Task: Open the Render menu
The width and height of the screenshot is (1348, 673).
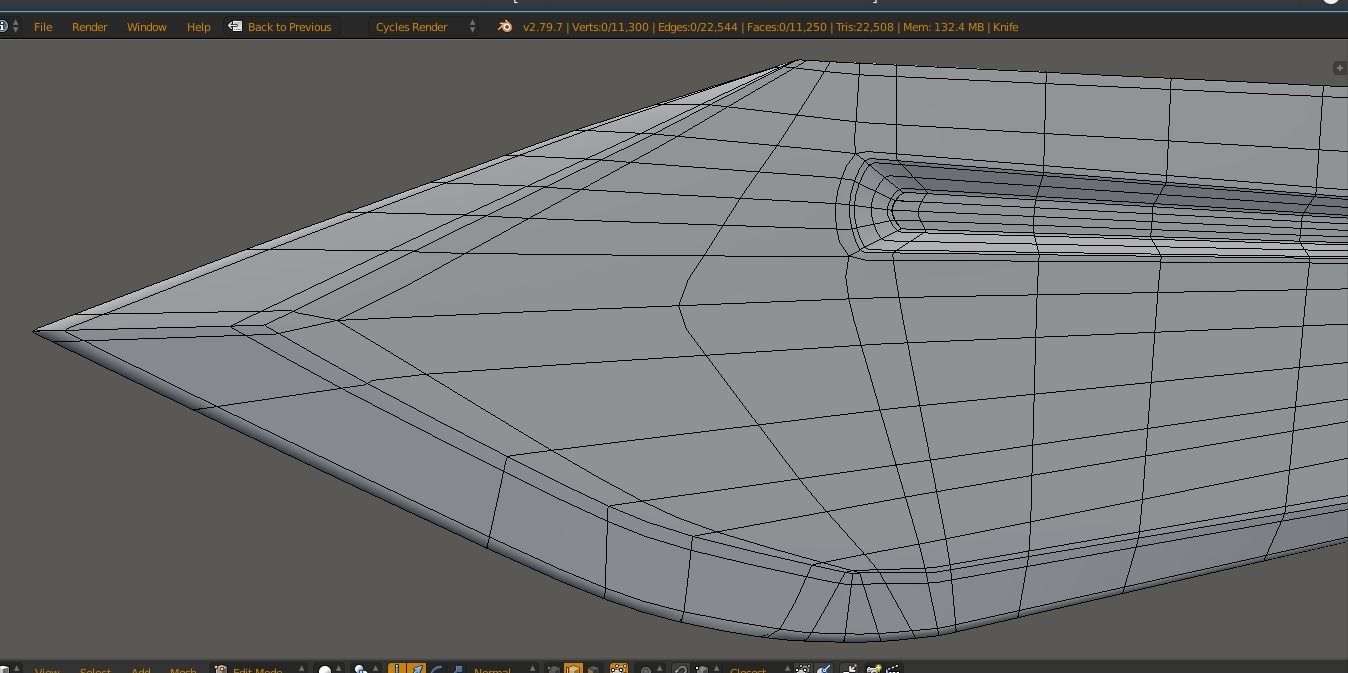Action: 89,27
